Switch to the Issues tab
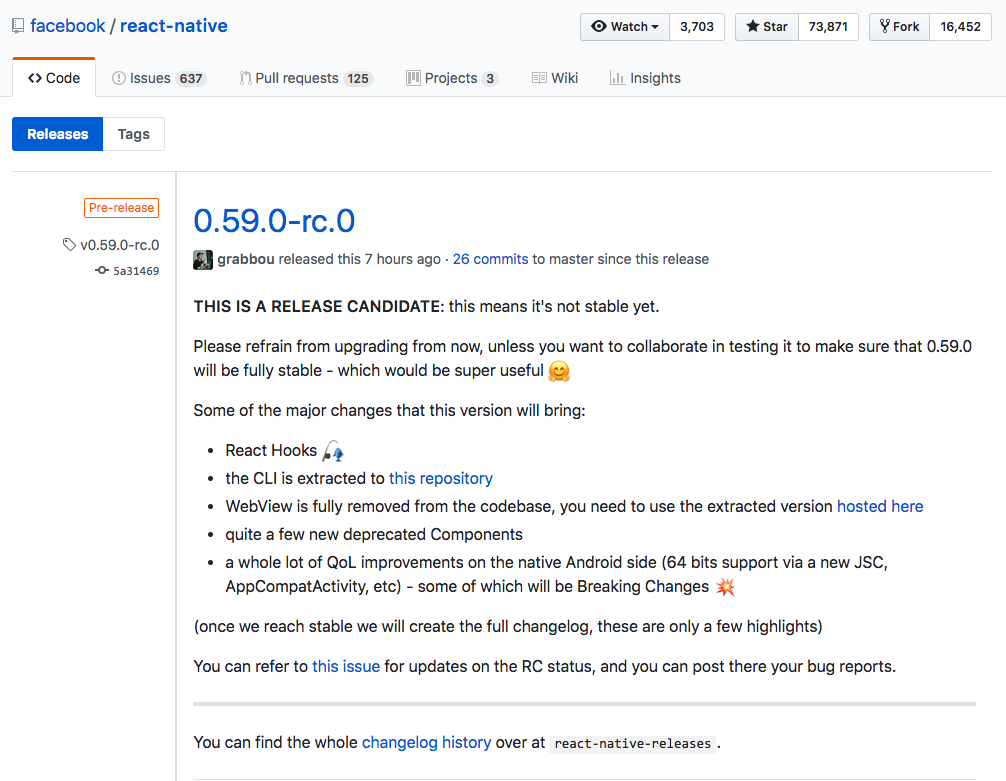Image resolution: width=1006 pixels, height=781 pixels. pyautogui.click(x=158, y=78)
